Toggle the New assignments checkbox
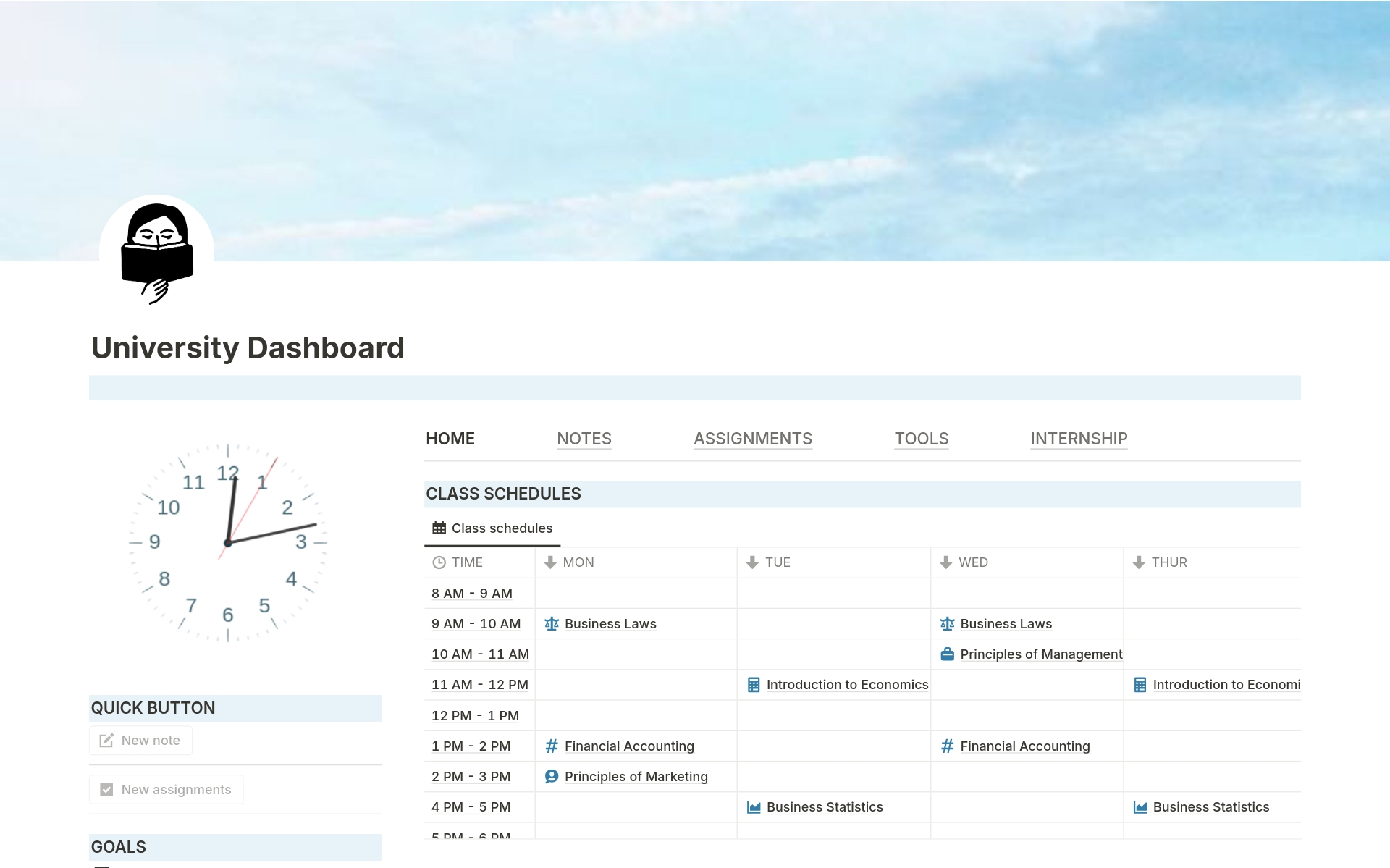Screen dimensions: 1390x868 [107, 789]
